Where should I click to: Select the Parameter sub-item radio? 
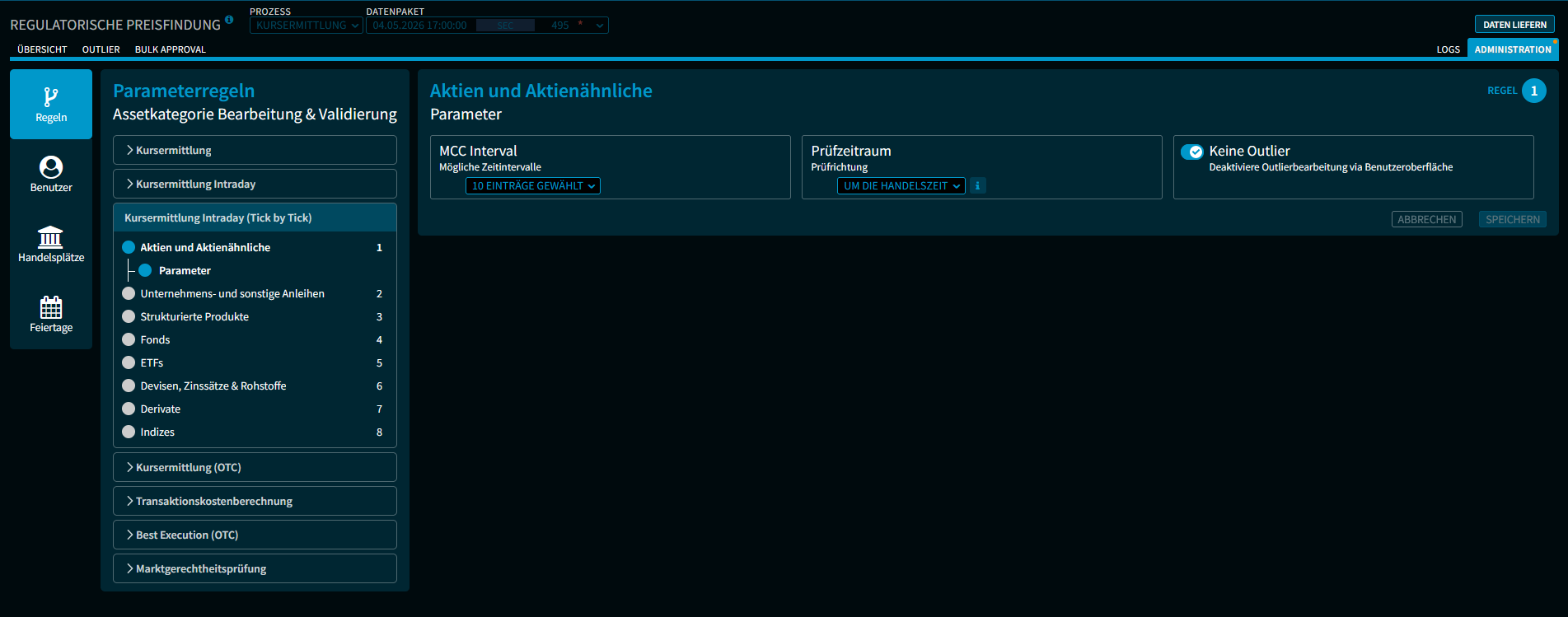click(145, 270)
